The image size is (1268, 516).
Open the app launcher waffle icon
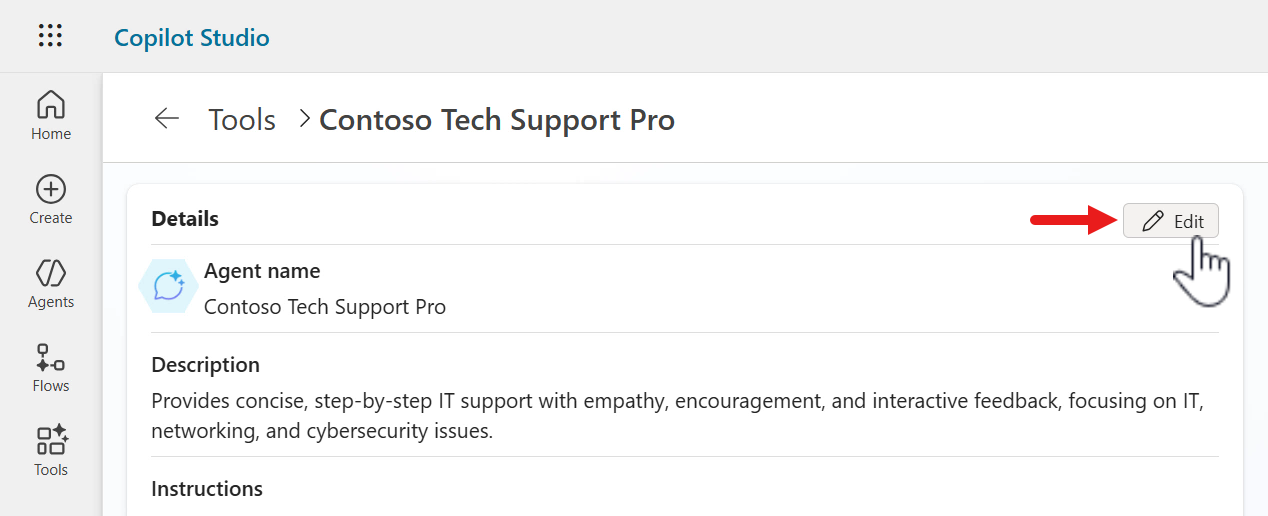point(50,37)
